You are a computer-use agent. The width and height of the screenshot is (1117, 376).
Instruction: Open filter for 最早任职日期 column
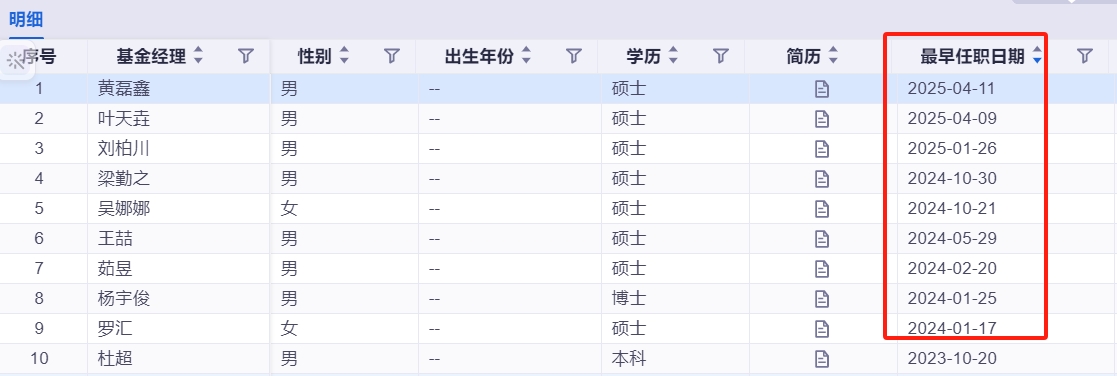pyautogui.click(x=1084, y=56)
